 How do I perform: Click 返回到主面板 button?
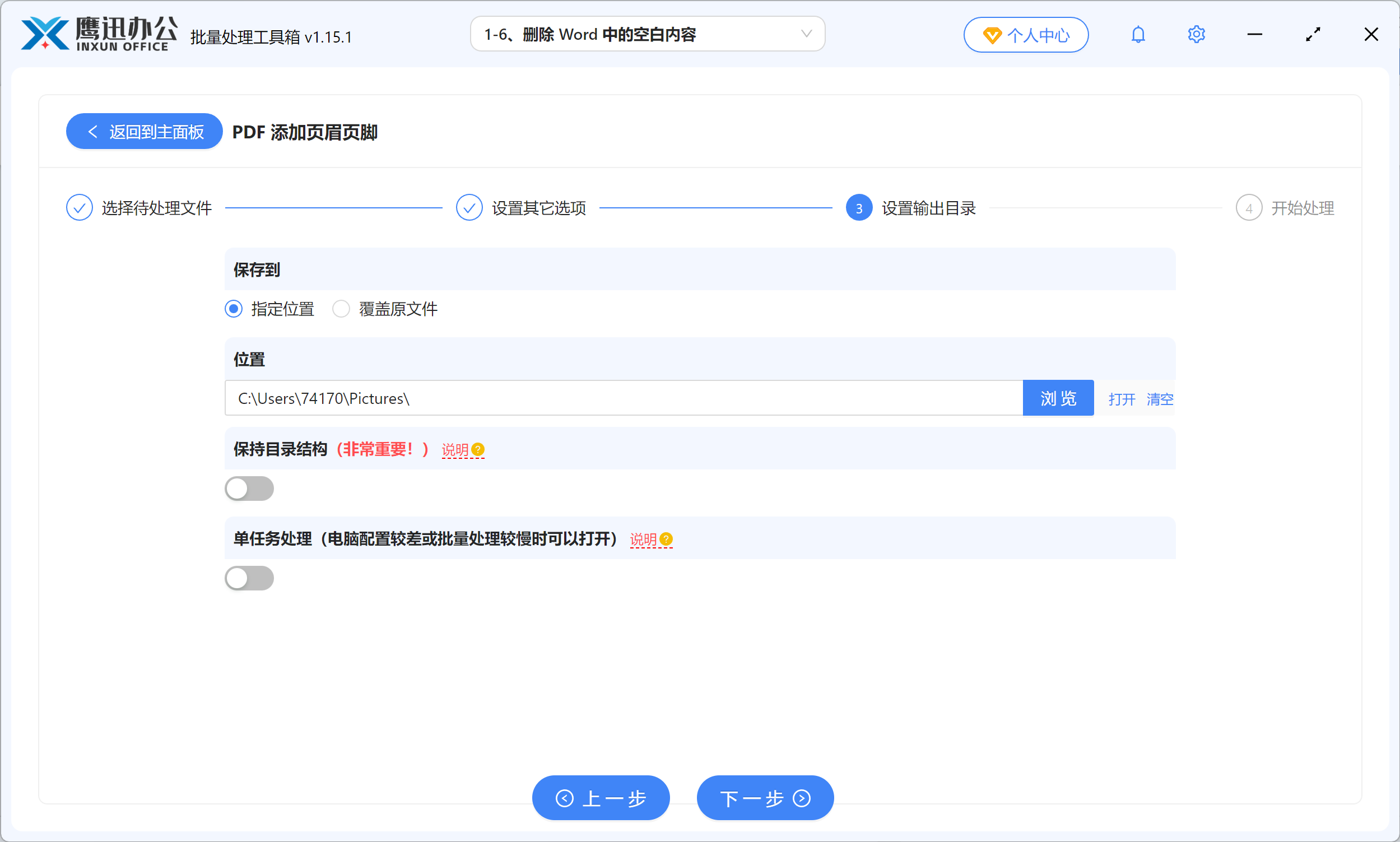point(144,131)
